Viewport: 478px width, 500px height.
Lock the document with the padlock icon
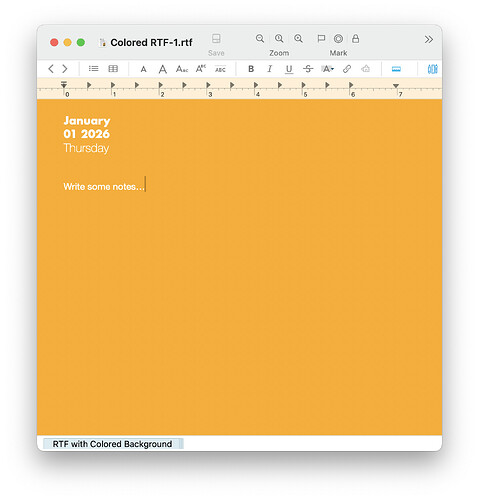356,39
